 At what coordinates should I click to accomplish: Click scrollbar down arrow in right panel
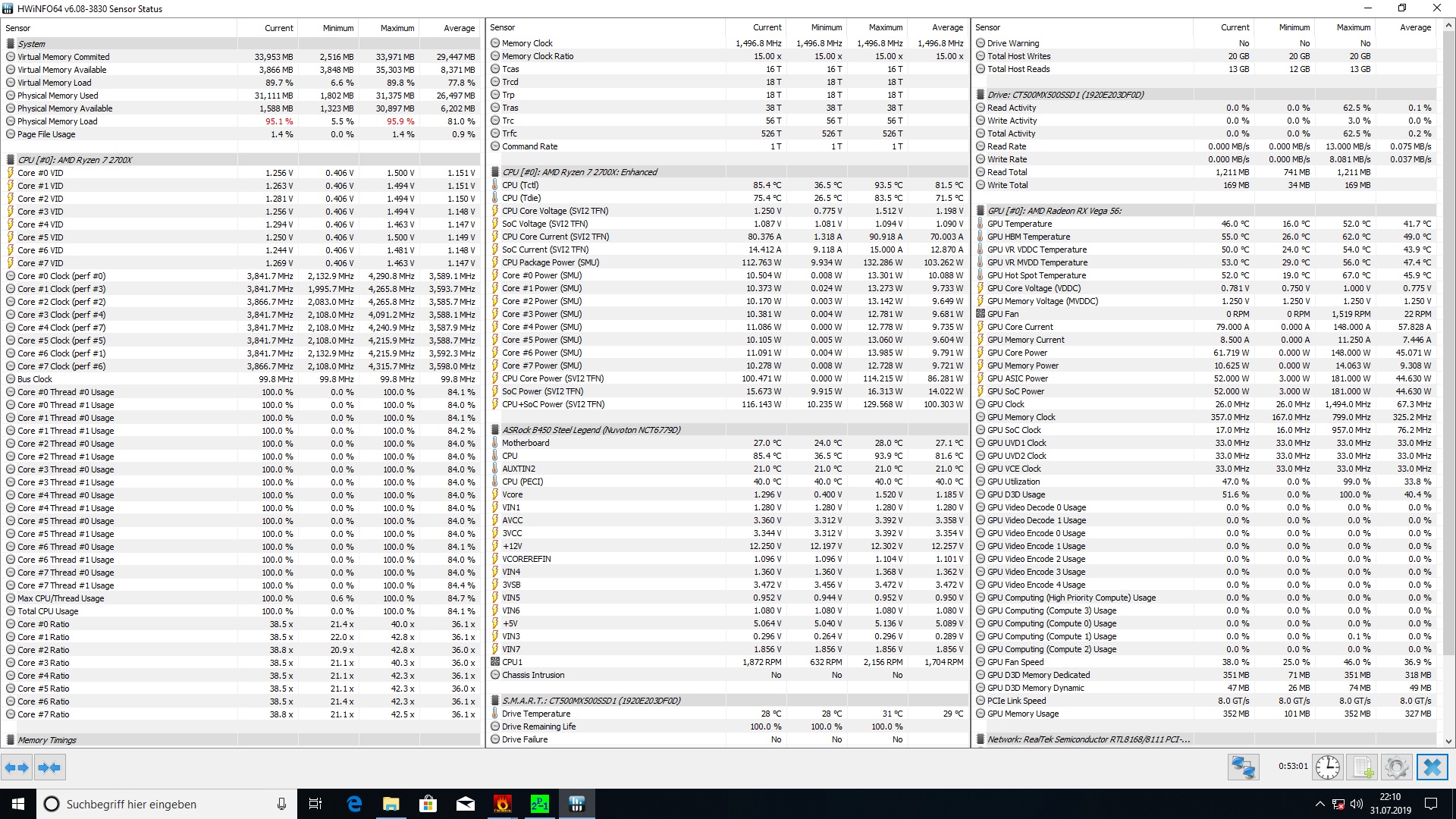[x=1448, y=741]
